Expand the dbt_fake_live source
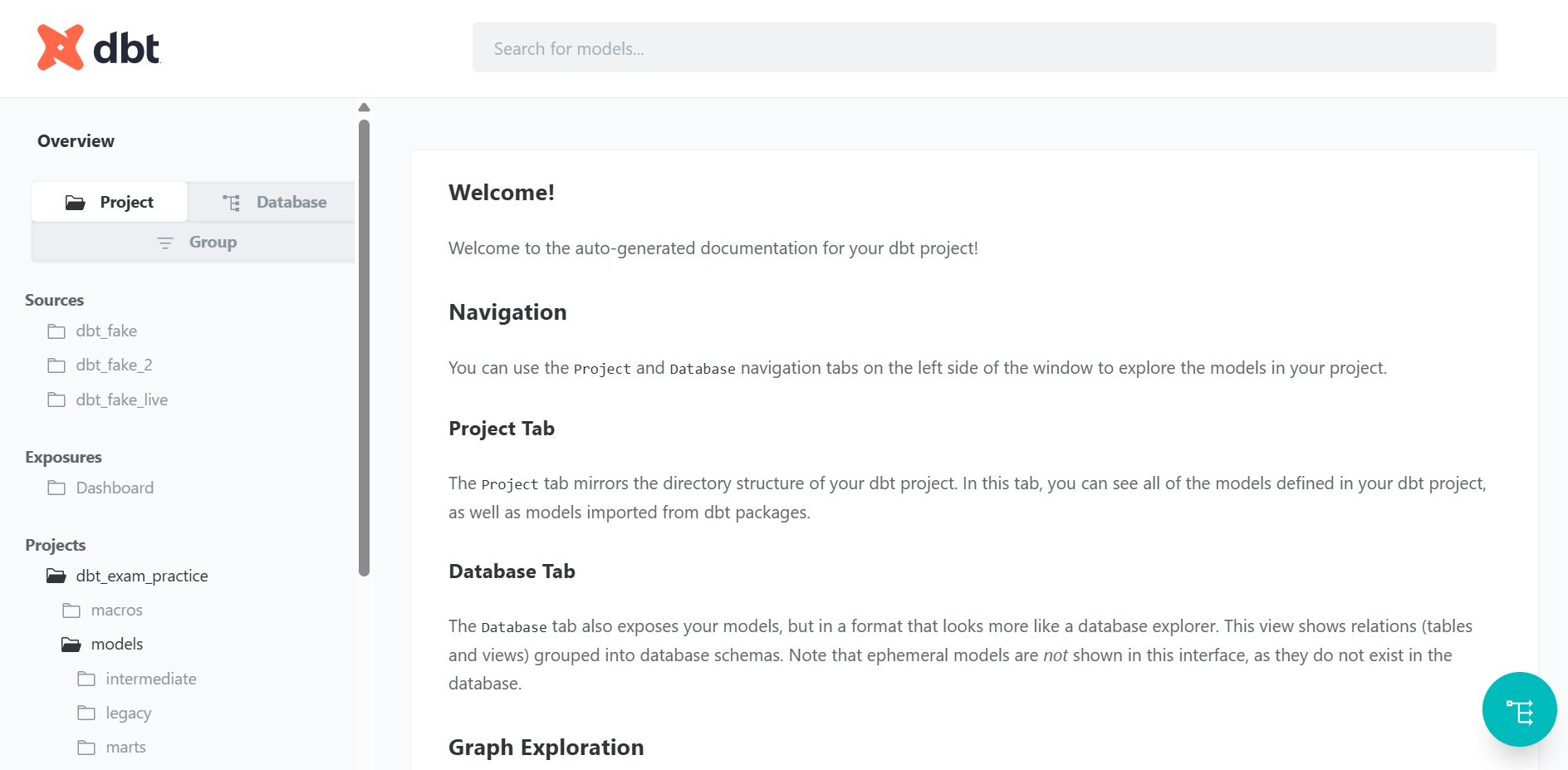Viewport: 1568px width, 770px height. [122, 400]
